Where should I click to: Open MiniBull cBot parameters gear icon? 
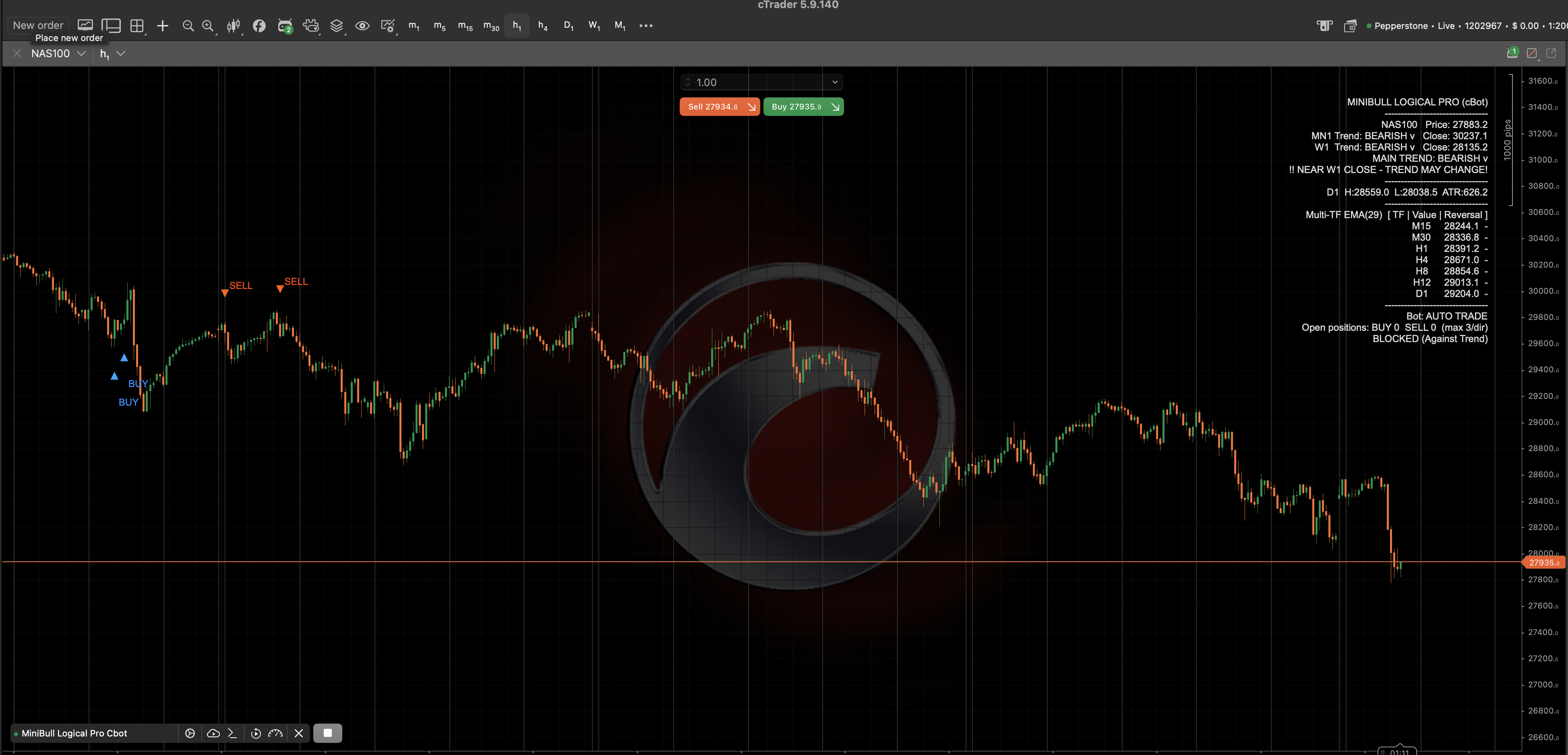click(190, 733)
